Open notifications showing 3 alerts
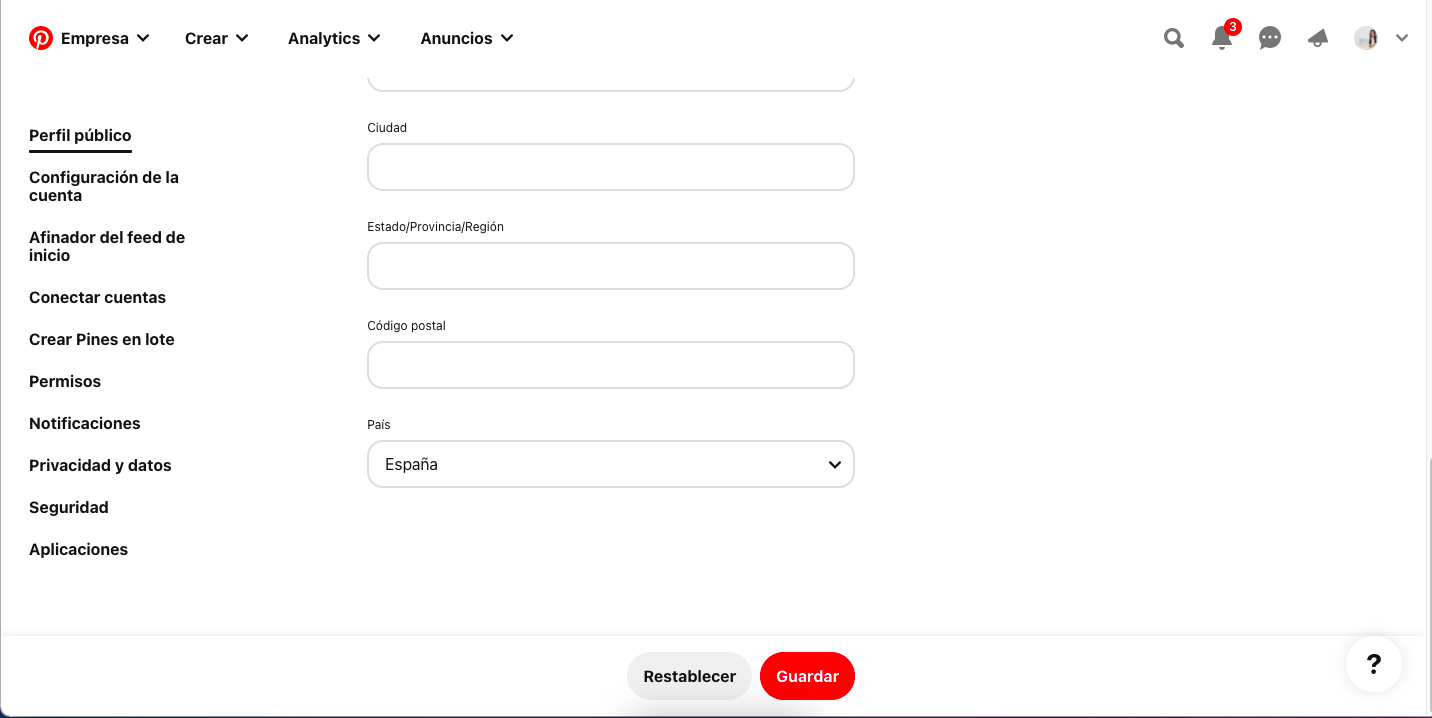The height and width of the screenshot is (718, 1432). click(x=1221, y=37)
